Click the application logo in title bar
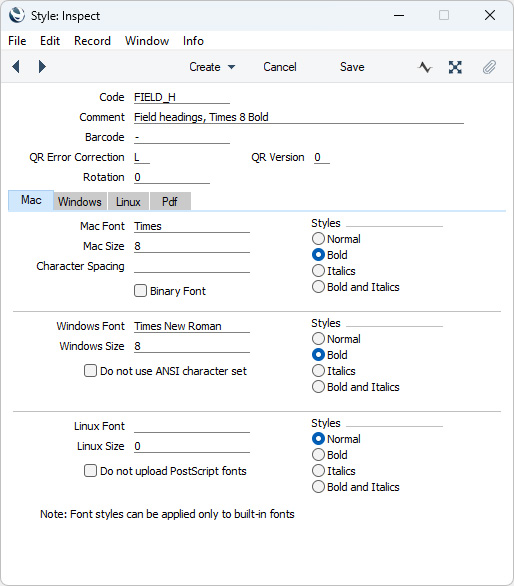The width and height of the screenshot is (514, 586). 17,16
